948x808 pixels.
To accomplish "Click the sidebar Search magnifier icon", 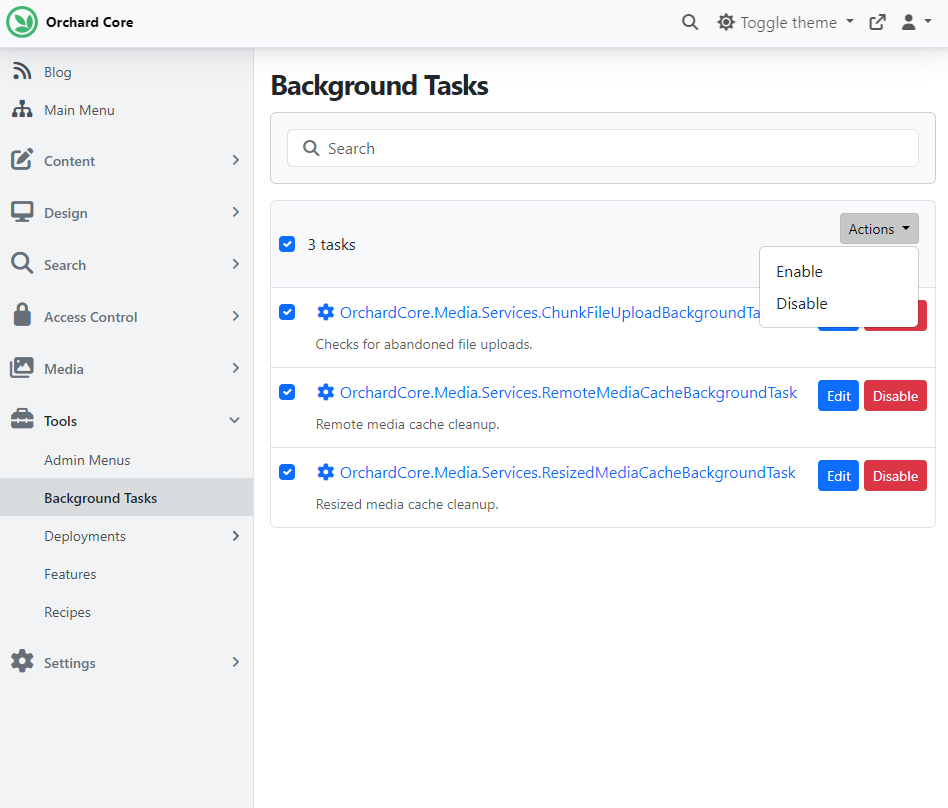I will (22, 264).
